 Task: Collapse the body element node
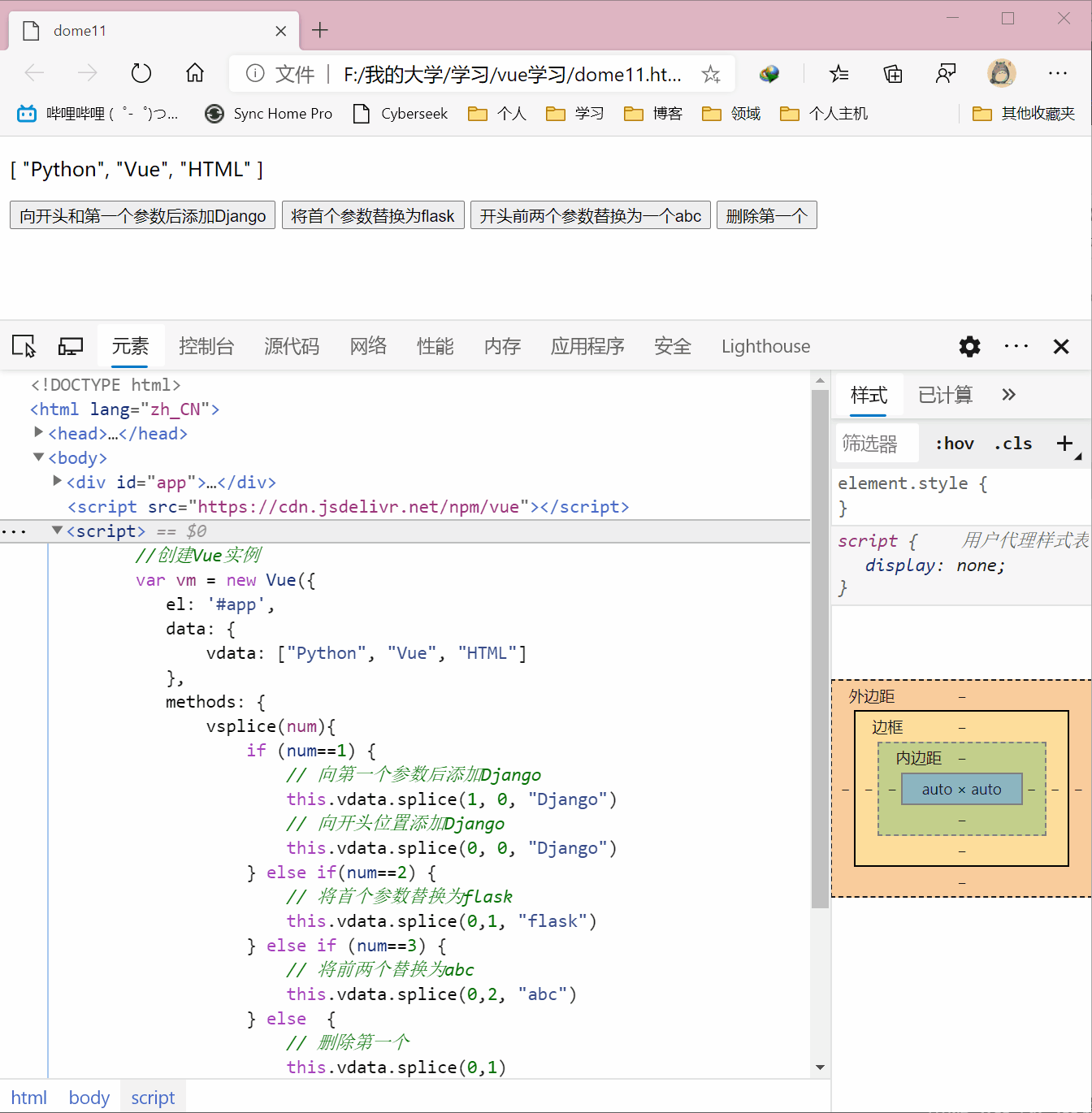(x=38, y=457)
